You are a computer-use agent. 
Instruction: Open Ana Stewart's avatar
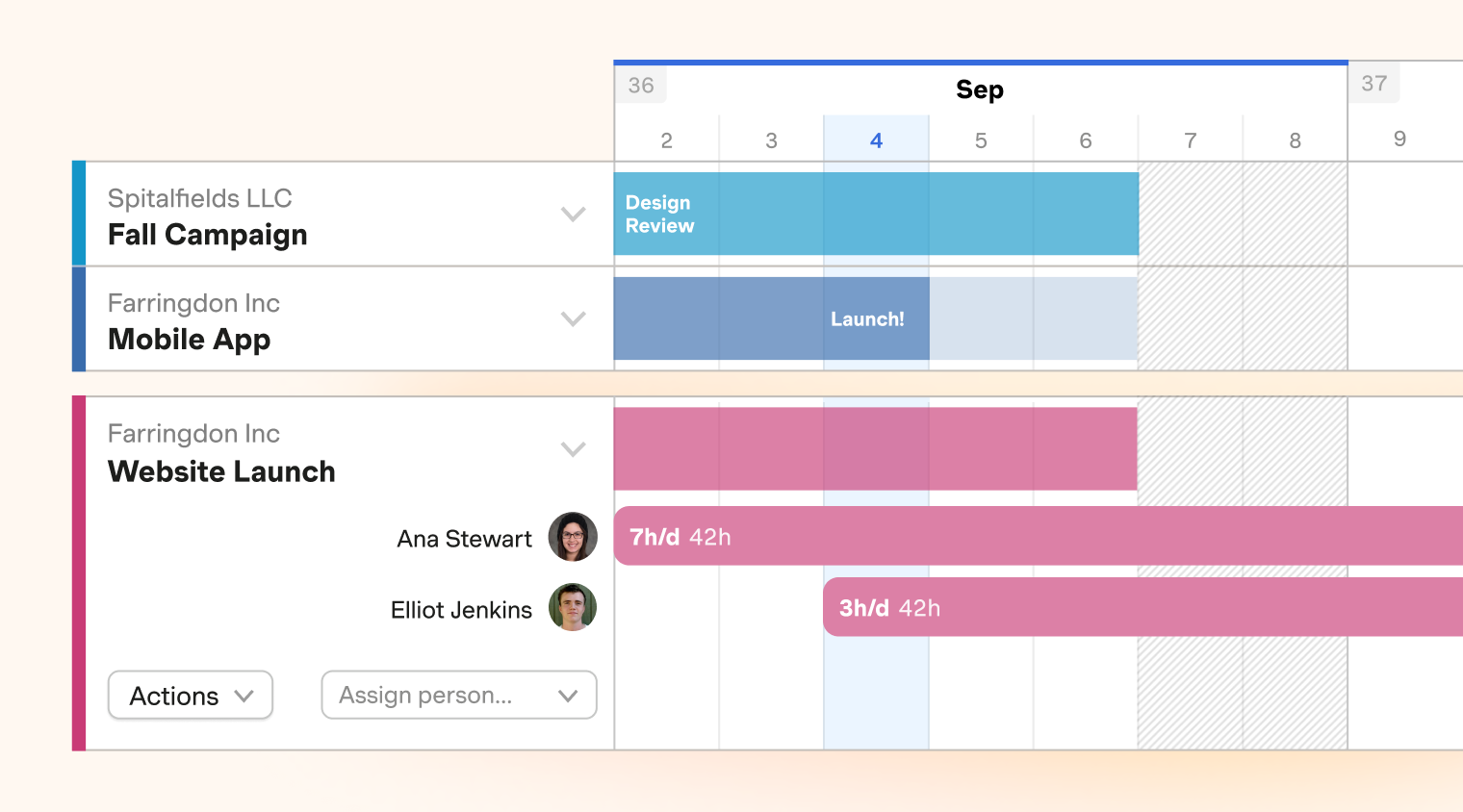tap(572, 537)
